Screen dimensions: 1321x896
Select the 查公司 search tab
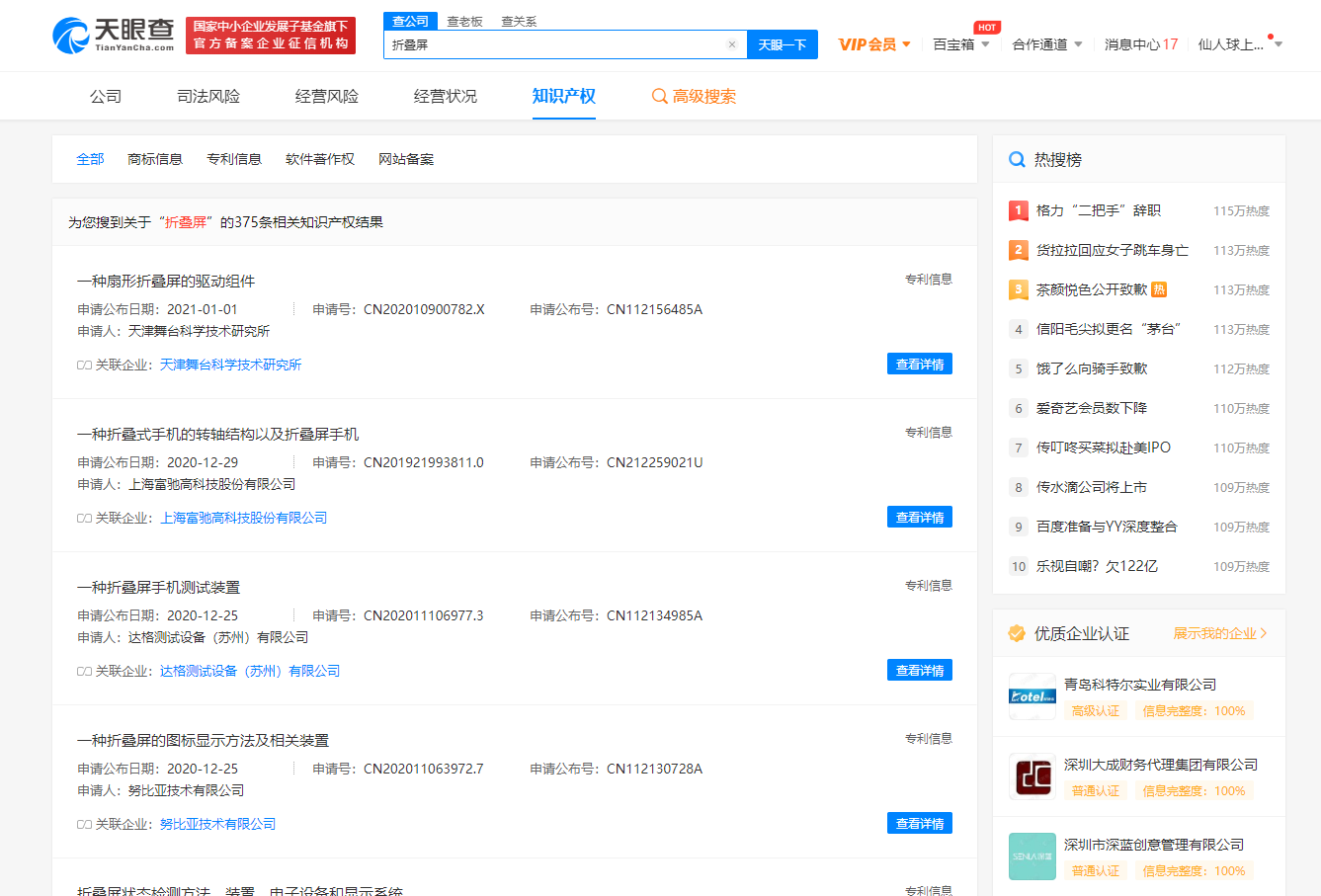(410, 22)
